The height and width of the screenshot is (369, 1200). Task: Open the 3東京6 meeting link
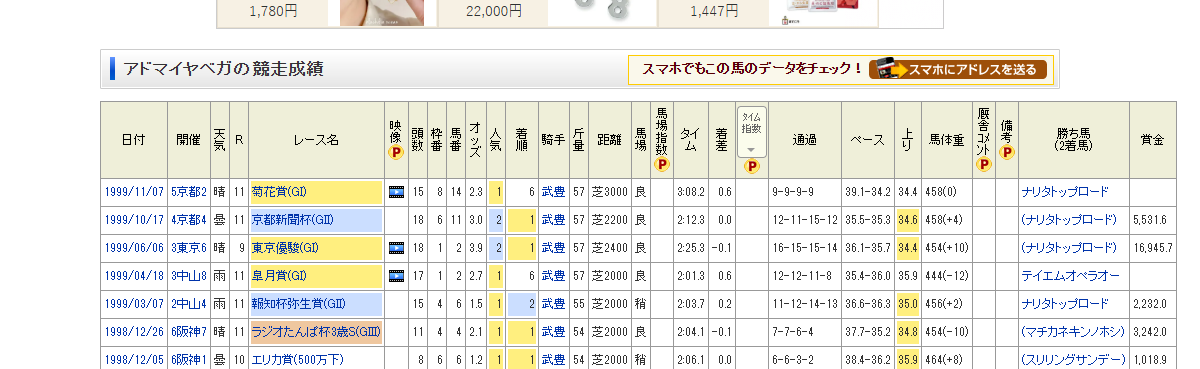pos(188,247)
